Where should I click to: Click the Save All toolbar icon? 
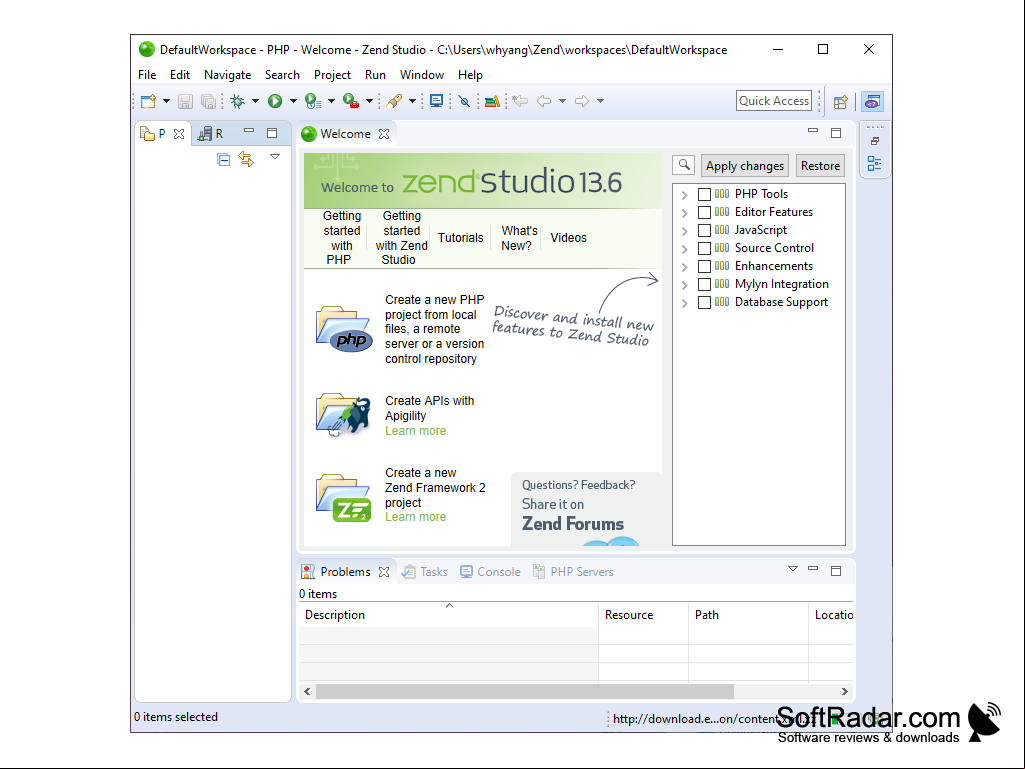pyautogui.click(x=209, y=101)
